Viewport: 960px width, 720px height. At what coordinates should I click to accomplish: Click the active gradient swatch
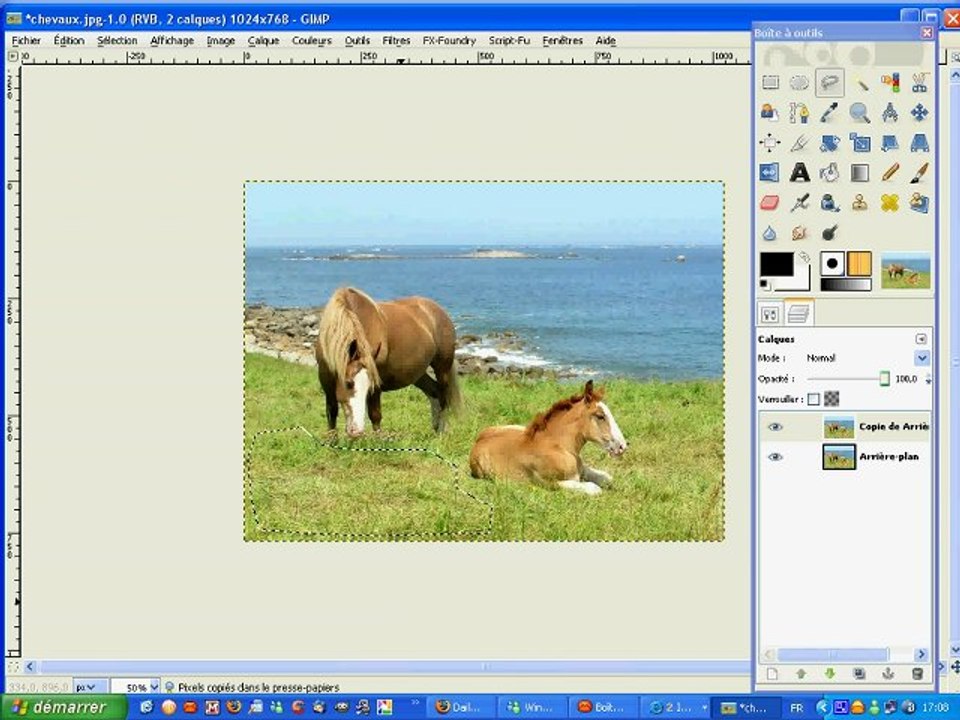click(846, 285)
